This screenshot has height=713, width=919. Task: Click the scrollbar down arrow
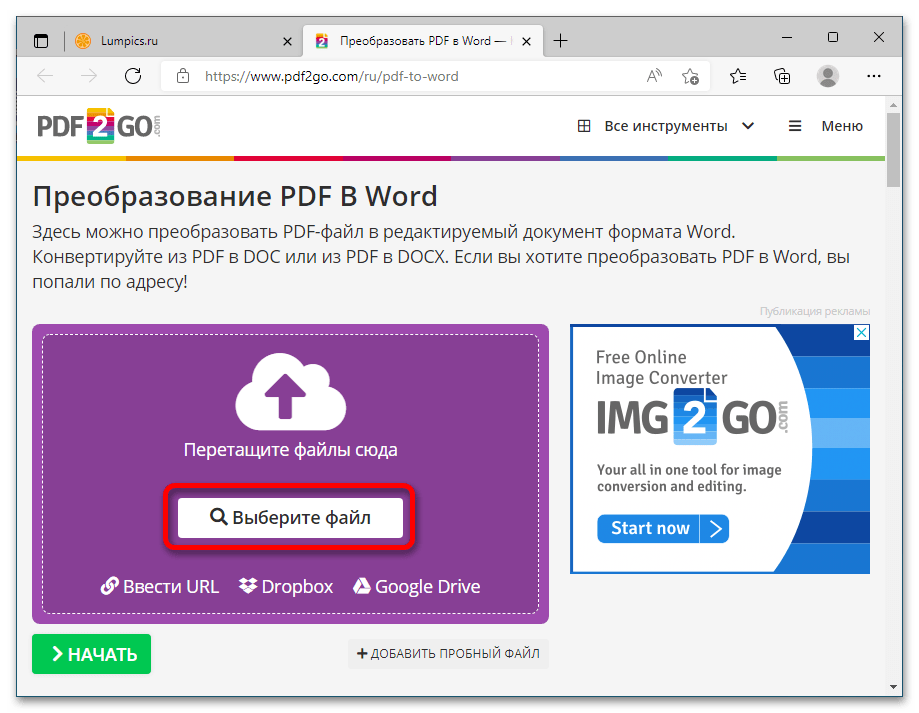(x=893, y=687)
